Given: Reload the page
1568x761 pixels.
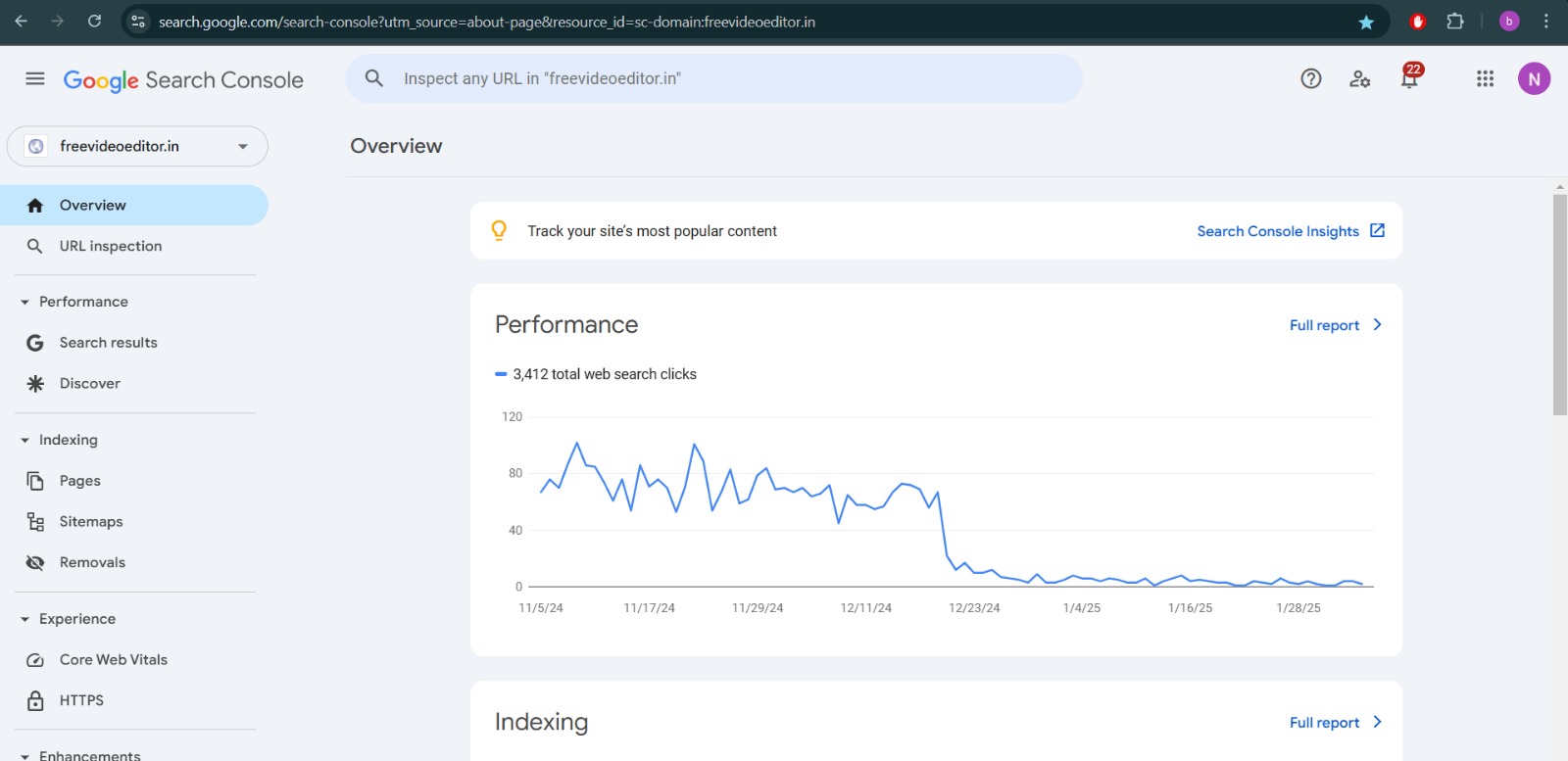Looking at the screenshot, I should point(94,21).
